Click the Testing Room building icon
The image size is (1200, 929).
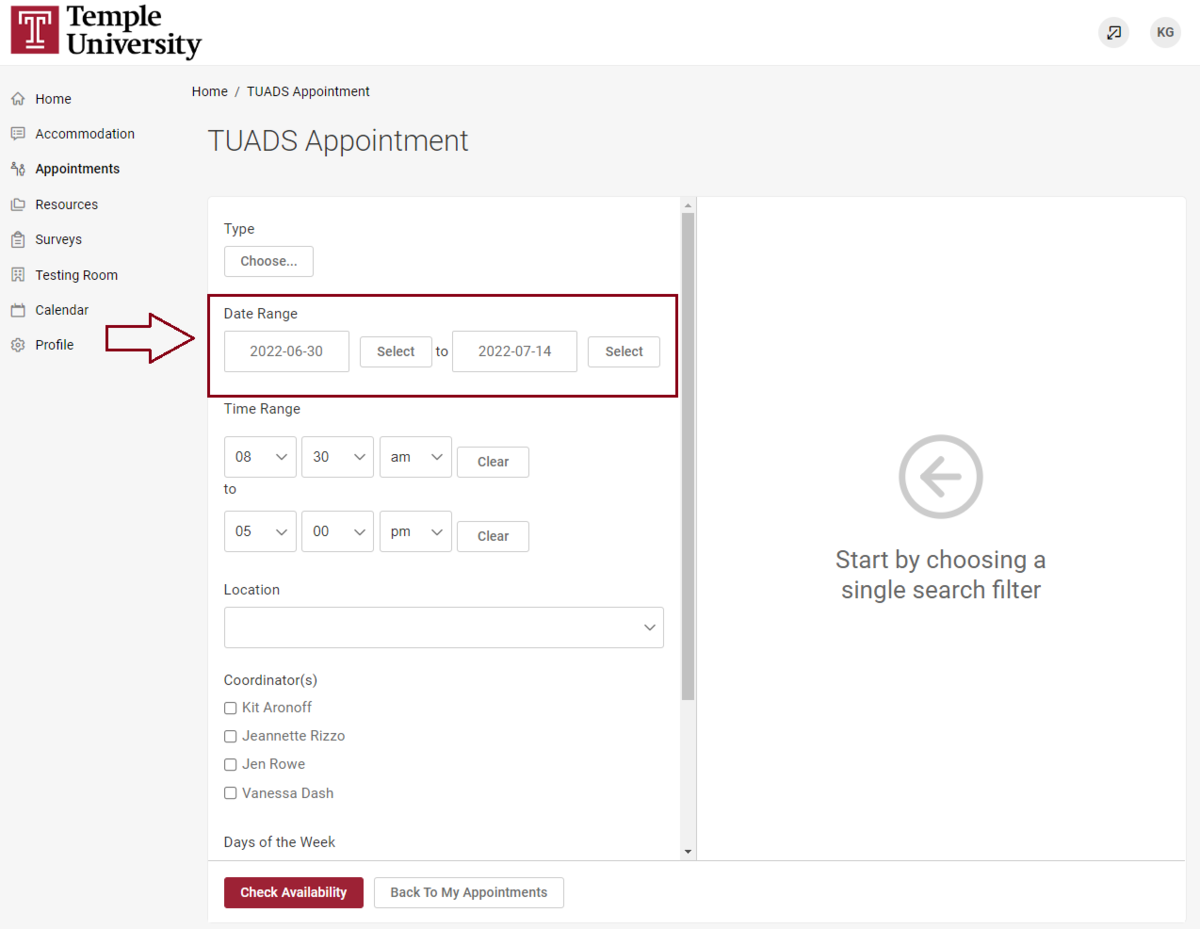pos(17,275)
